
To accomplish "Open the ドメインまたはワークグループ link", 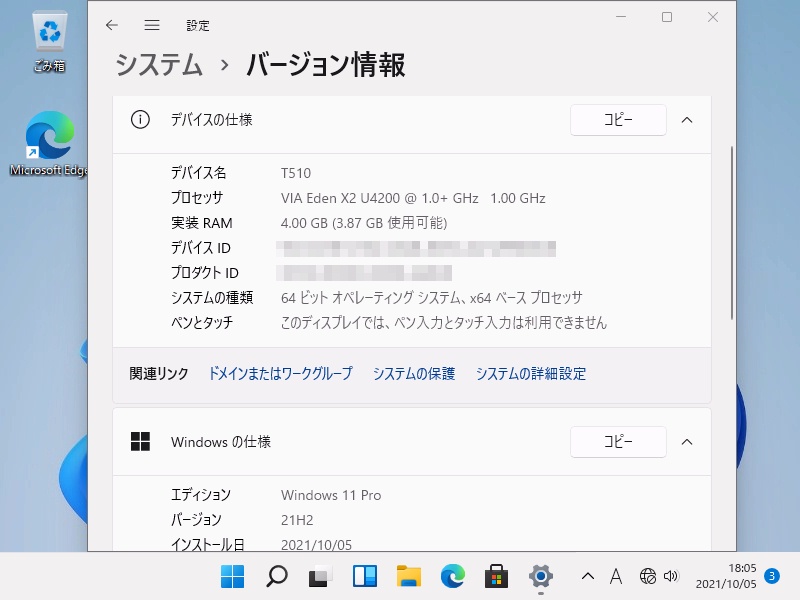I will (280, 373).
